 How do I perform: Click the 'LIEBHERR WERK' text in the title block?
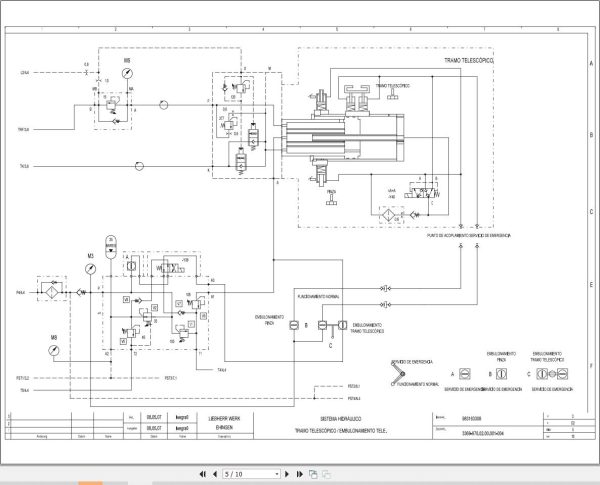(x=225, y=419)
